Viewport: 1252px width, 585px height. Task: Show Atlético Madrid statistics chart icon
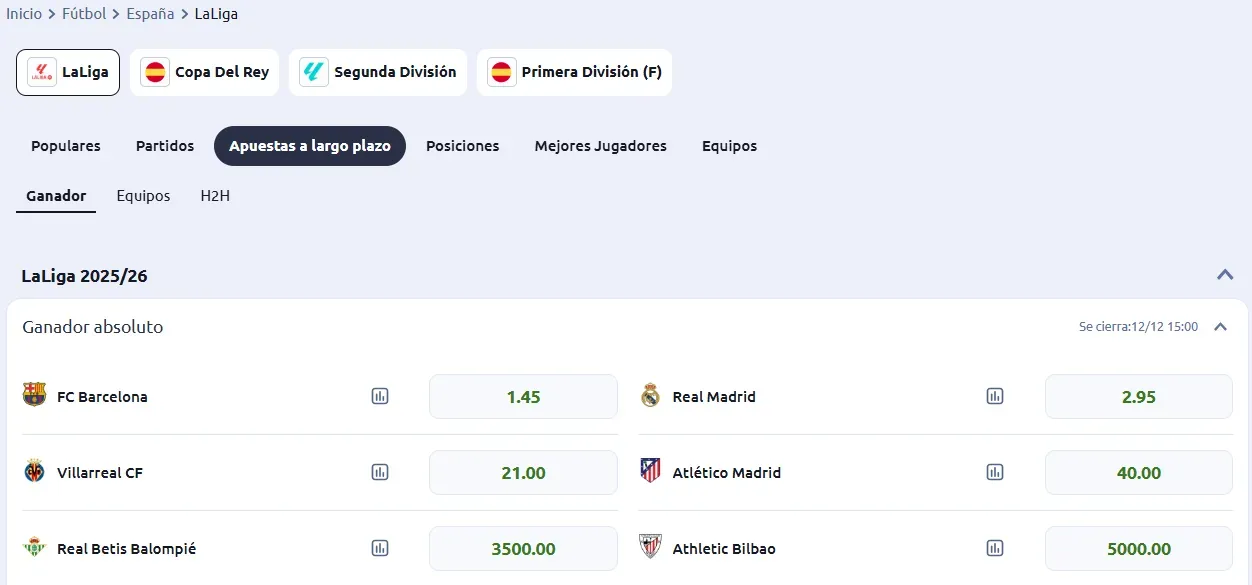(995, 473)
